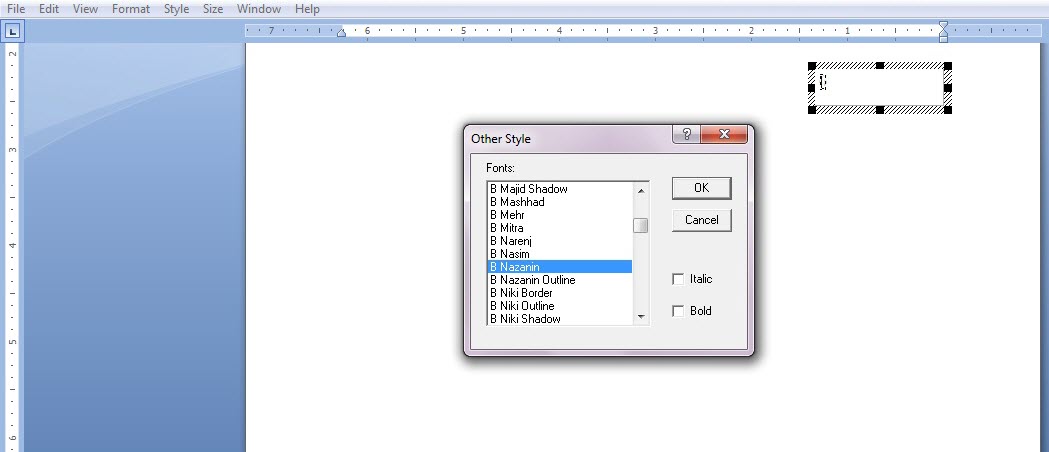This screenshot has height=452, width=1049.
Task: Enable the Italic checkbox
Action: point(679,279)
